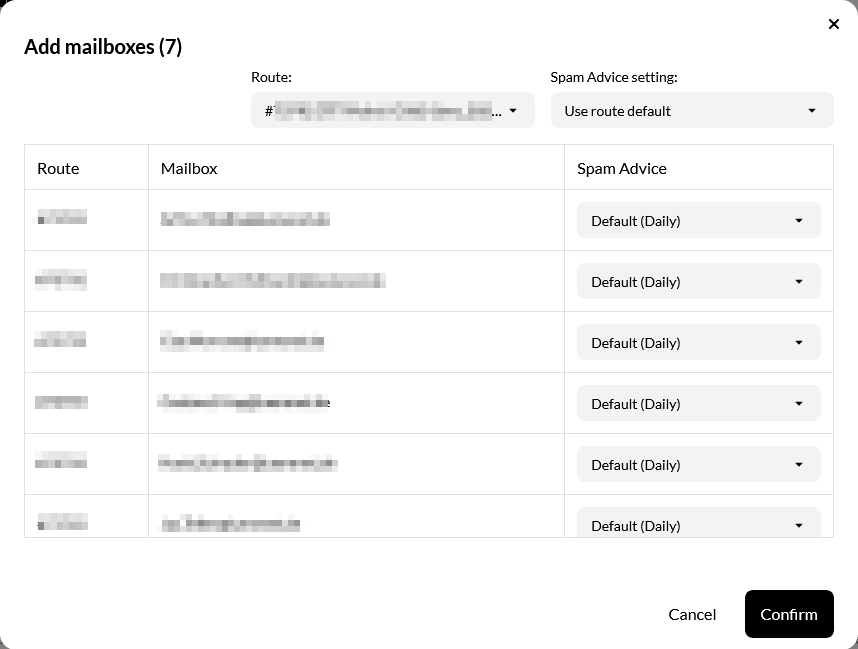Click the chevron on the first Default (Daily) dropdown
Viewport: 858px width, 649px height.
point(798,220)
